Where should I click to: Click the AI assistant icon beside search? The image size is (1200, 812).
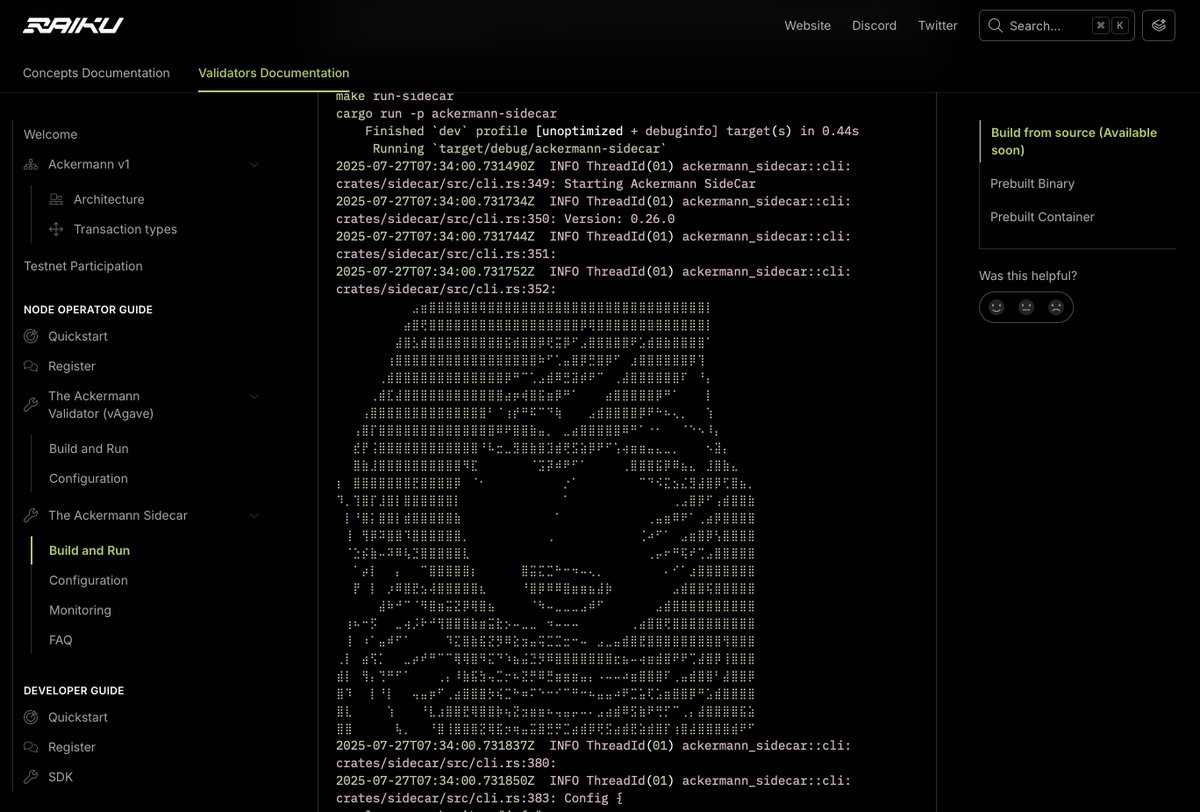pos(1159,26)
